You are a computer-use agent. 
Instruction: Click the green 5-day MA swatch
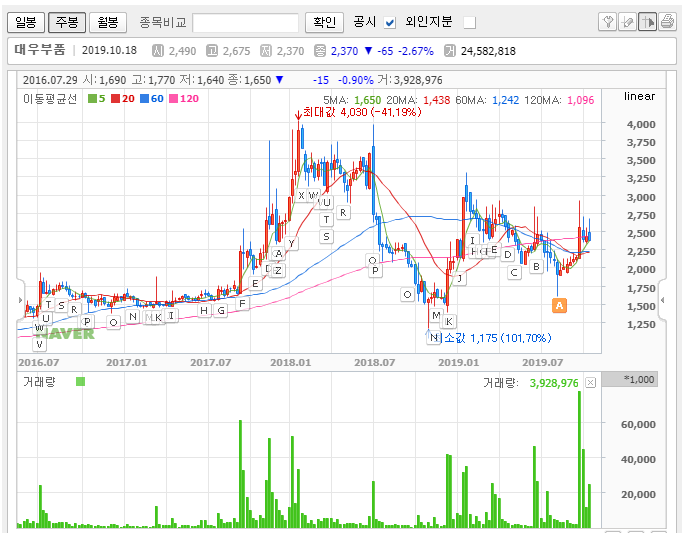tap(92, 99)
